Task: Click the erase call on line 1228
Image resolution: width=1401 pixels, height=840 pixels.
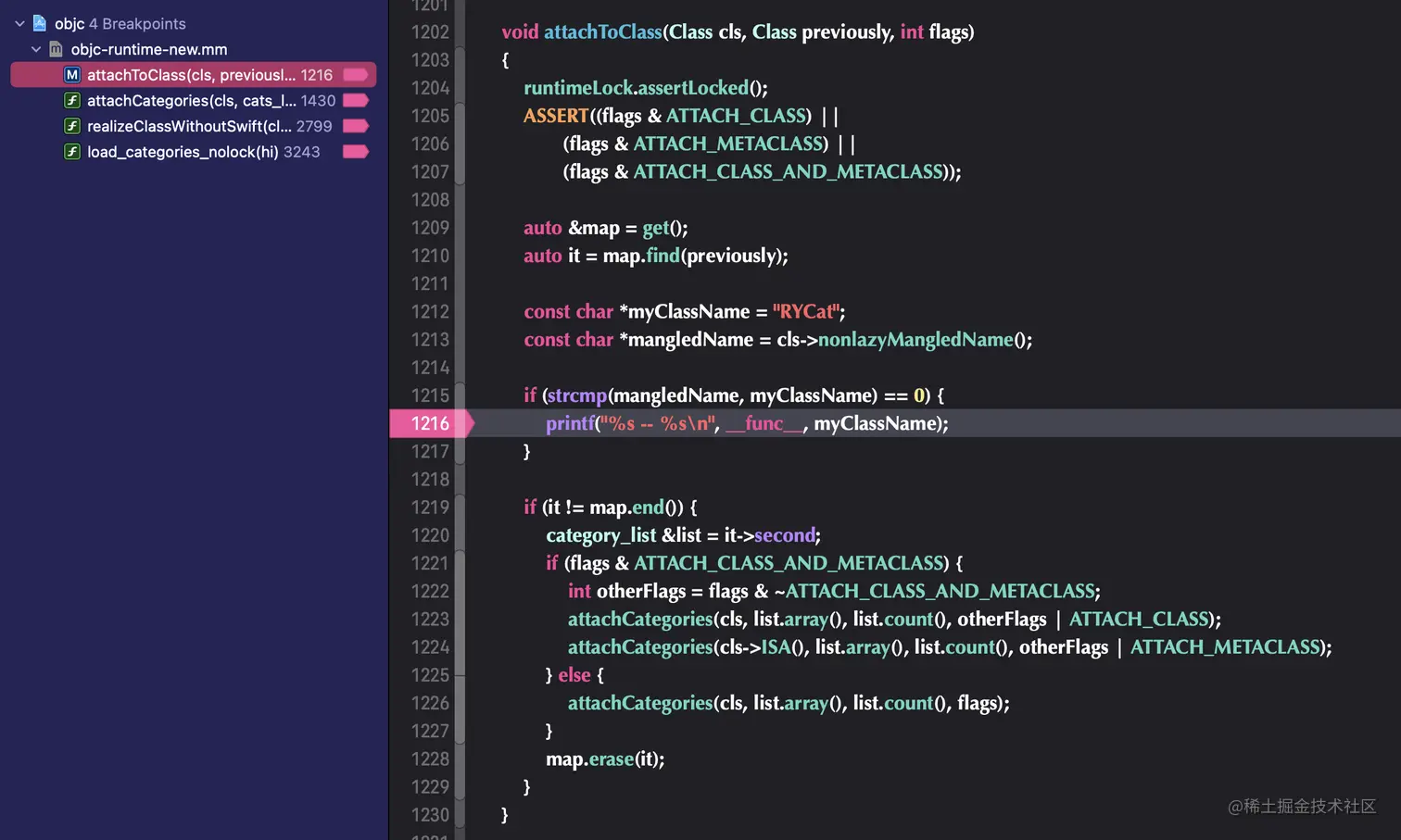Action: (612, 759)
